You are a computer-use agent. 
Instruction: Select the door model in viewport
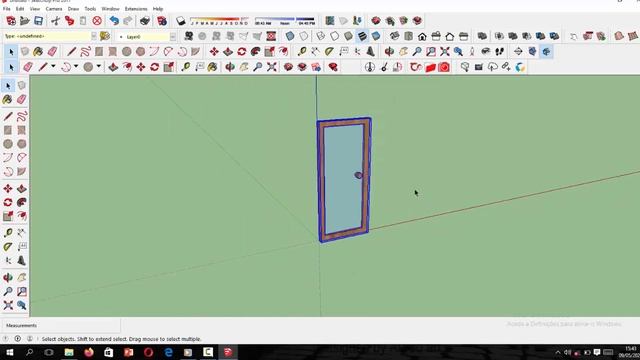tap(344, 180)
